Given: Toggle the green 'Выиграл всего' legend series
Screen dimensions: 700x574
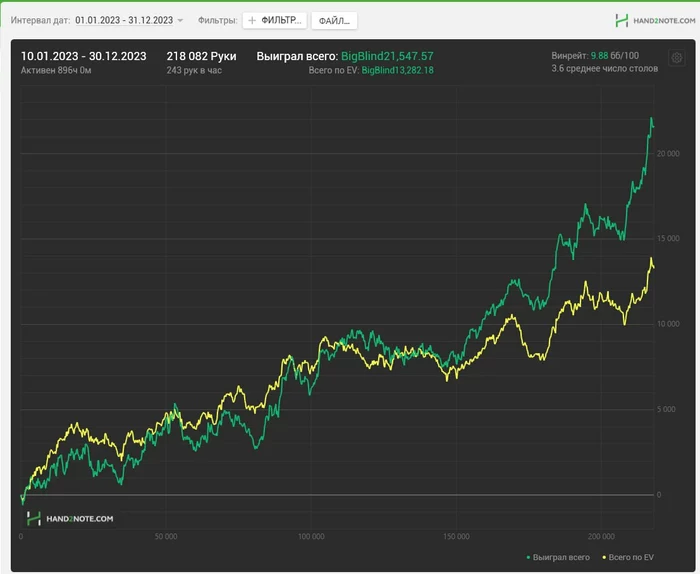Looking at the screenshot, I should [x=562, y=556].
